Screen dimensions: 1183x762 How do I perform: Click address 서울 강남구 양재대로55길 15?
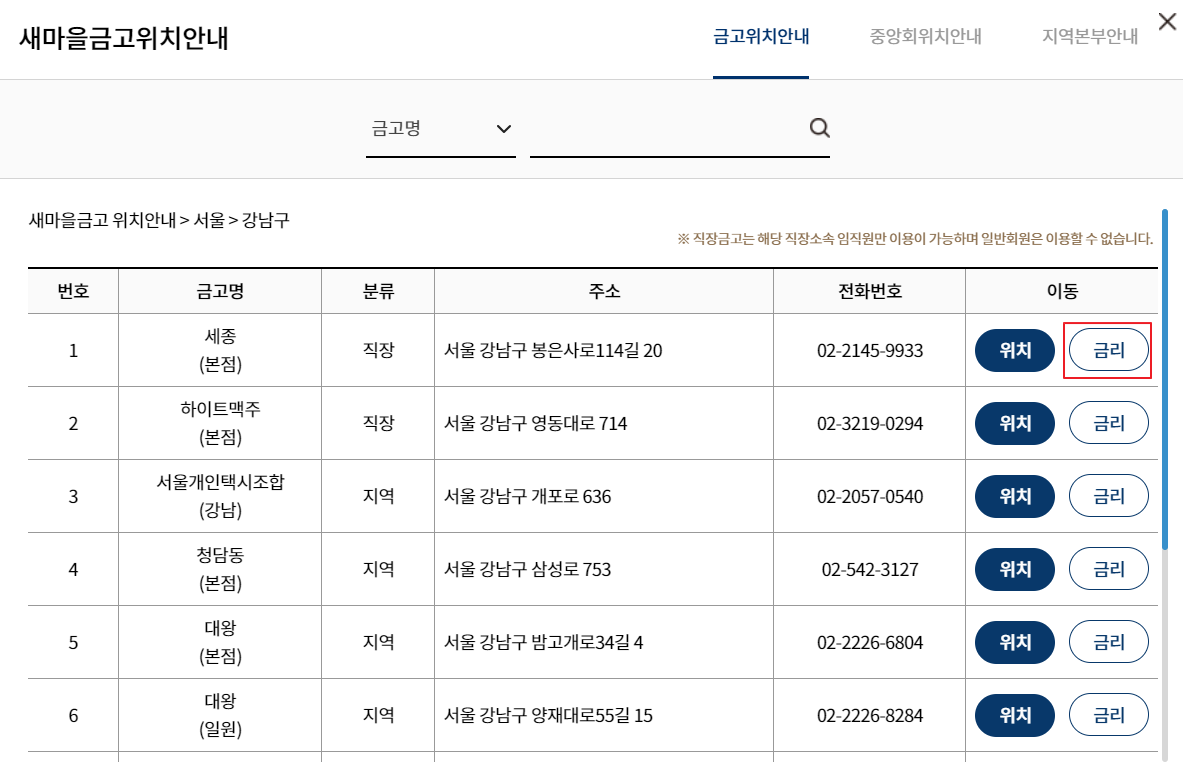pyautogui.click(x=548, y=716)
